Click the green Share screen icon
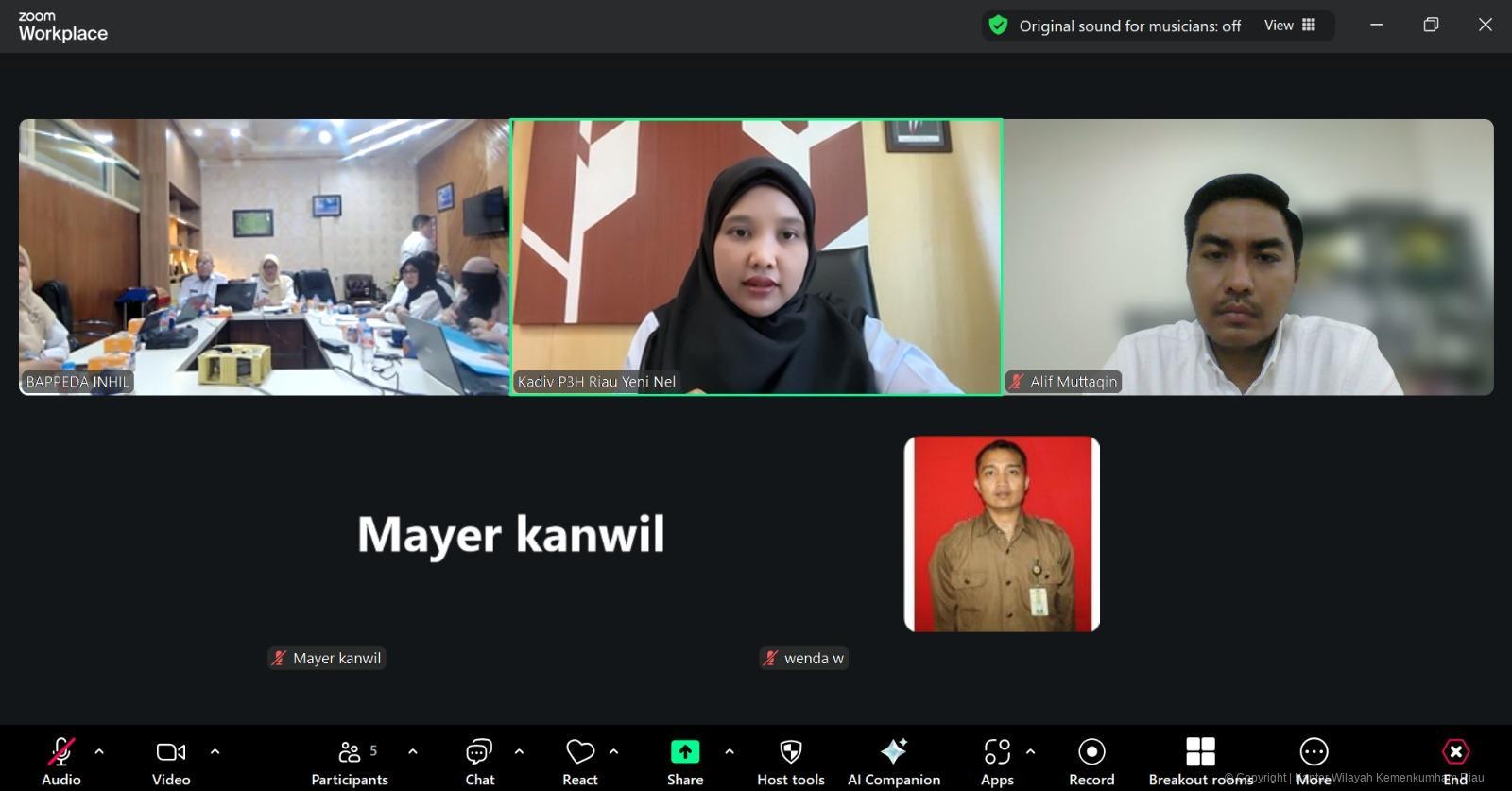 pyautogui.click(x=685, y=752)
